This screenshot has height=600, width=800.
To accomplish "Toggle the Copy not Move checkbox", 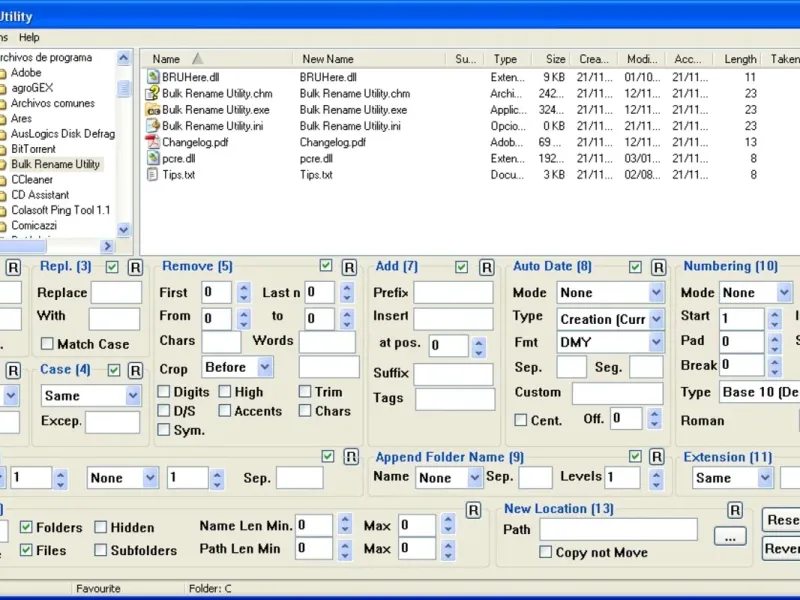I will tap(546, 552).
